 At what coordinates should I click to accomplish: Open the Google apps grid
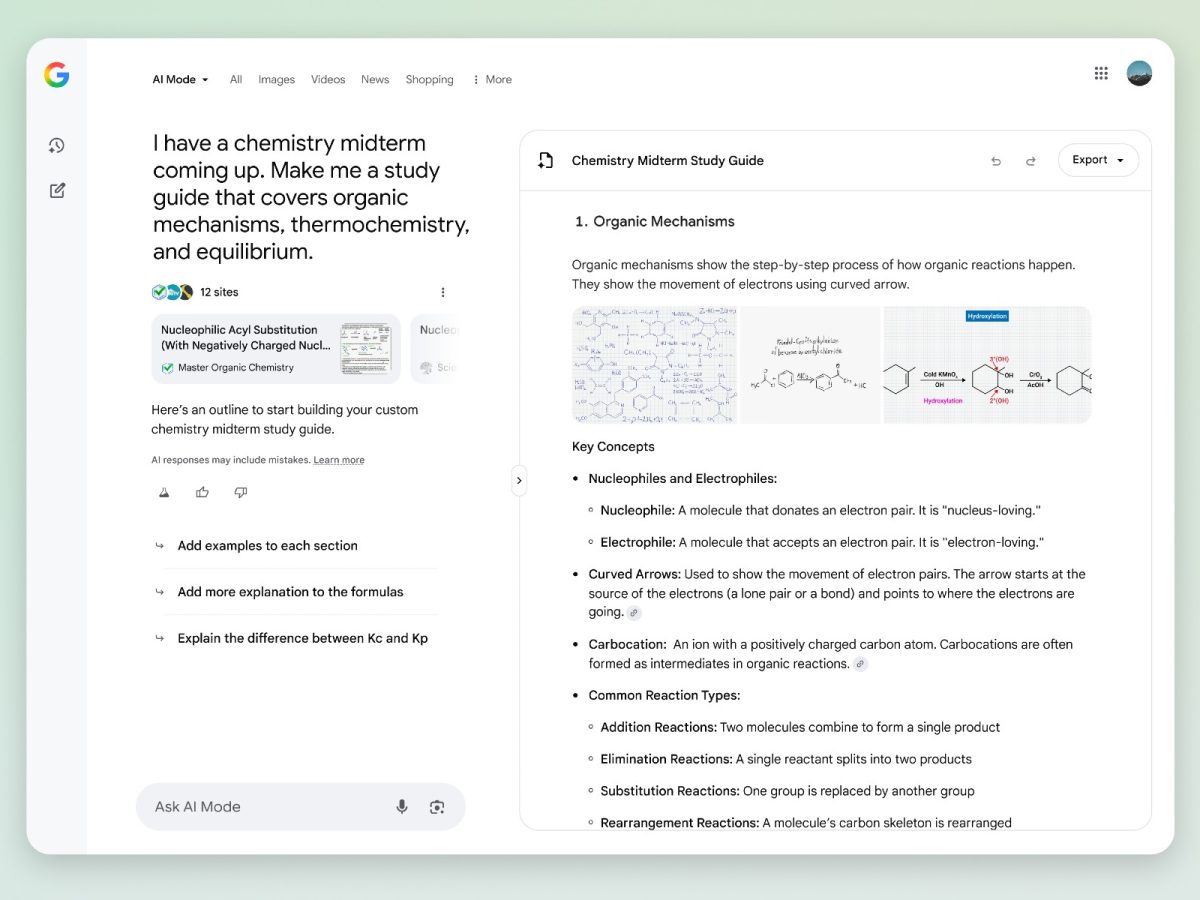pyautogui.click(x=1101, y=73)
